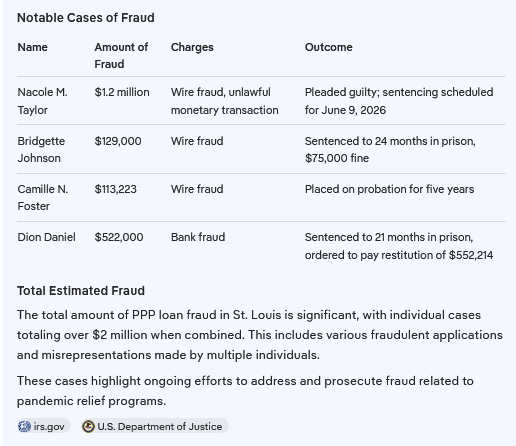This screenshot has height=446, width=516.
Task: Select the Camille N. Foster name cell
Action: pos(43,198)
